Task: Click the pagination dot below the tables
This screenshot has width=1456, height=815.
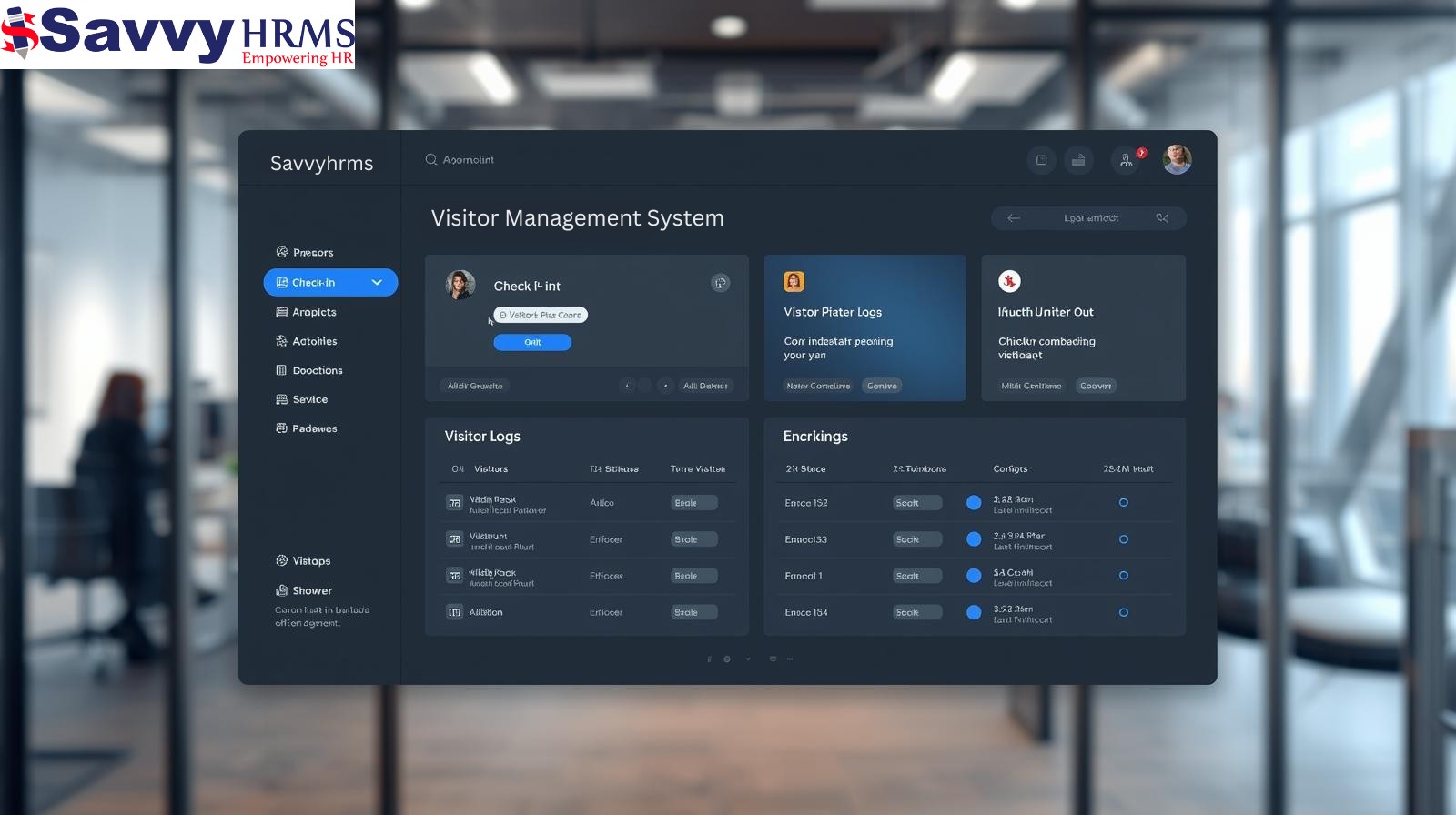Action: (x=727, y=659)
